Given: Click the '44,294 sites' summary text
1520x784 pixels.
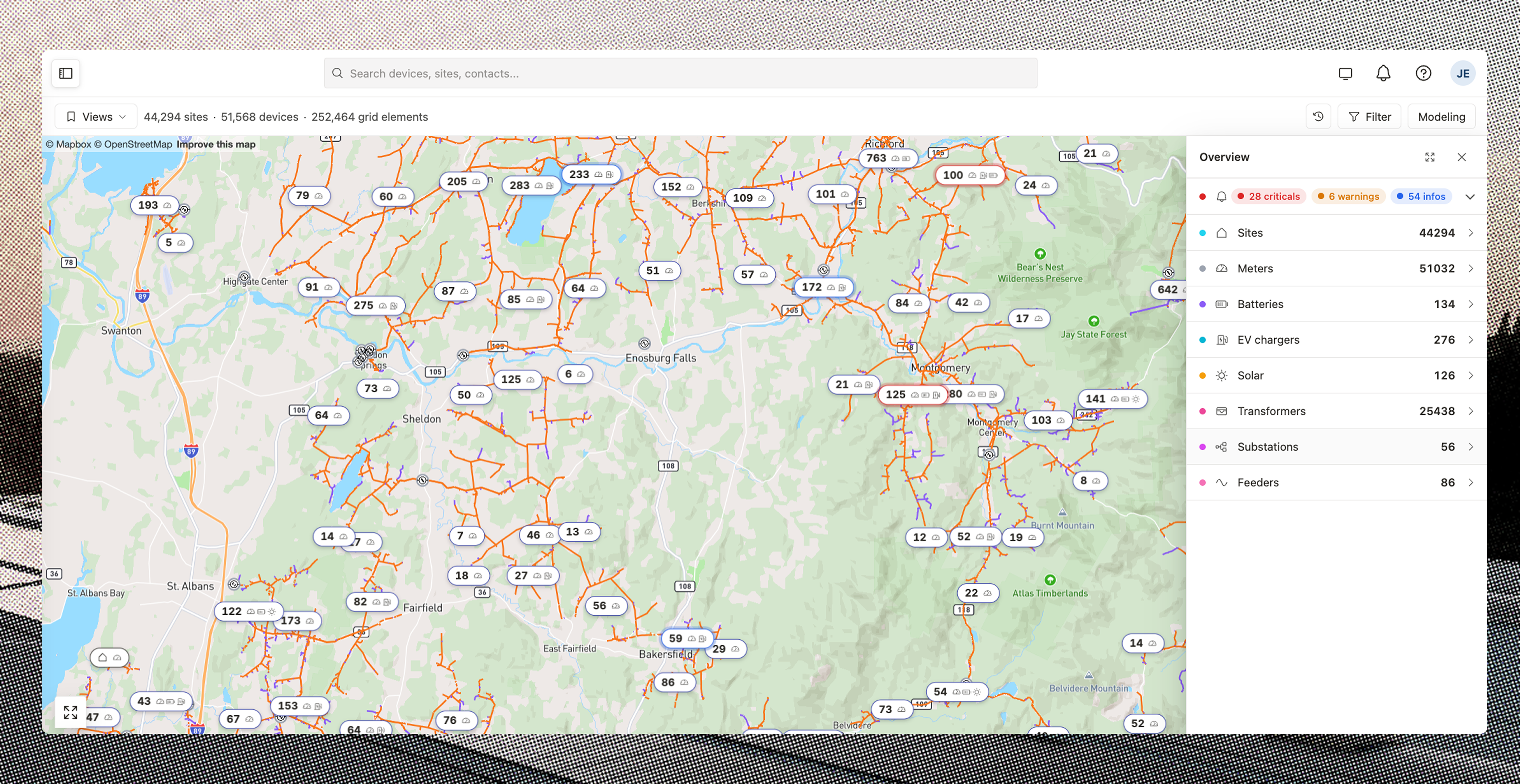Looking at the screenshot, I should tap(176, 117).
